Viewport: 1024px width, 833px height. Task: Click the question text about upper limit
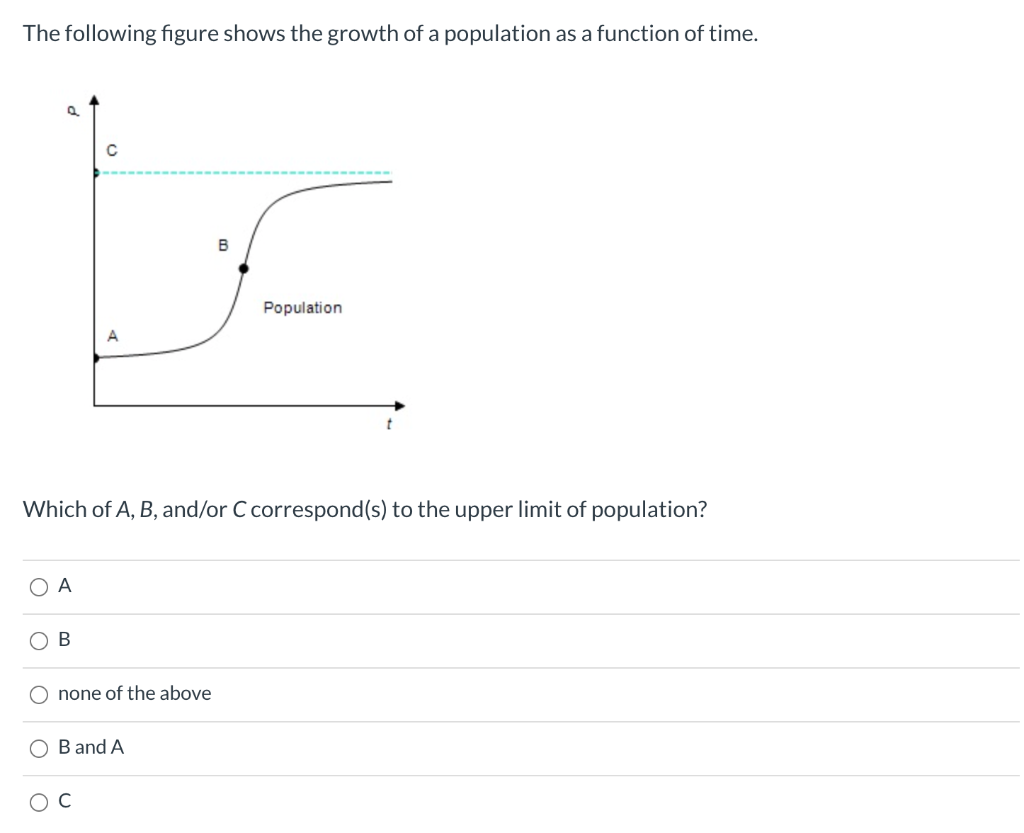tap(364, 509)
